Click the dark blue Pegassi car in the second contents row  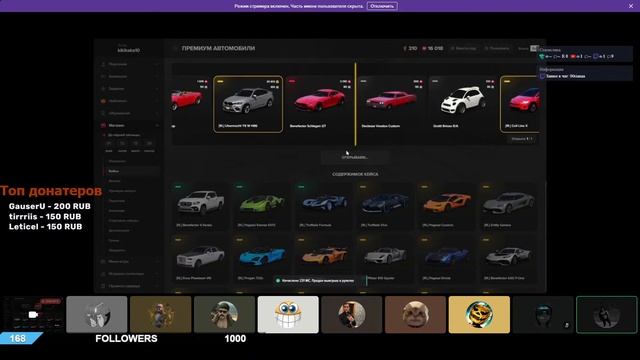point(447,259)
